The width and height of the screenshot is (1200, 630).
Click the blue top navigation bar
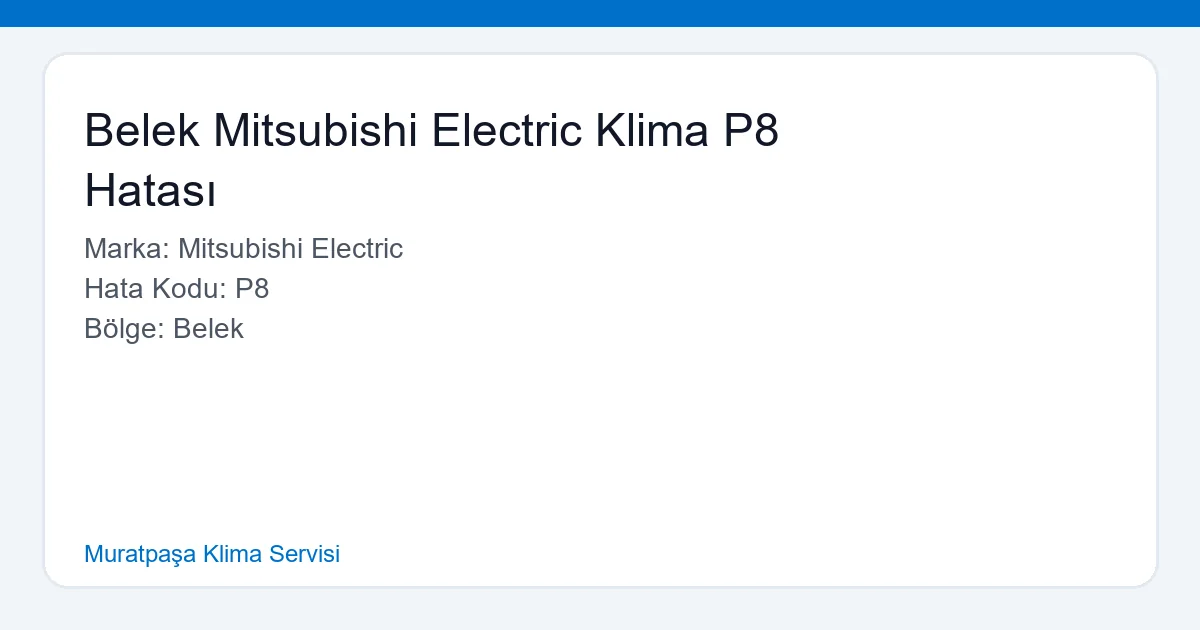coord(600,13)
